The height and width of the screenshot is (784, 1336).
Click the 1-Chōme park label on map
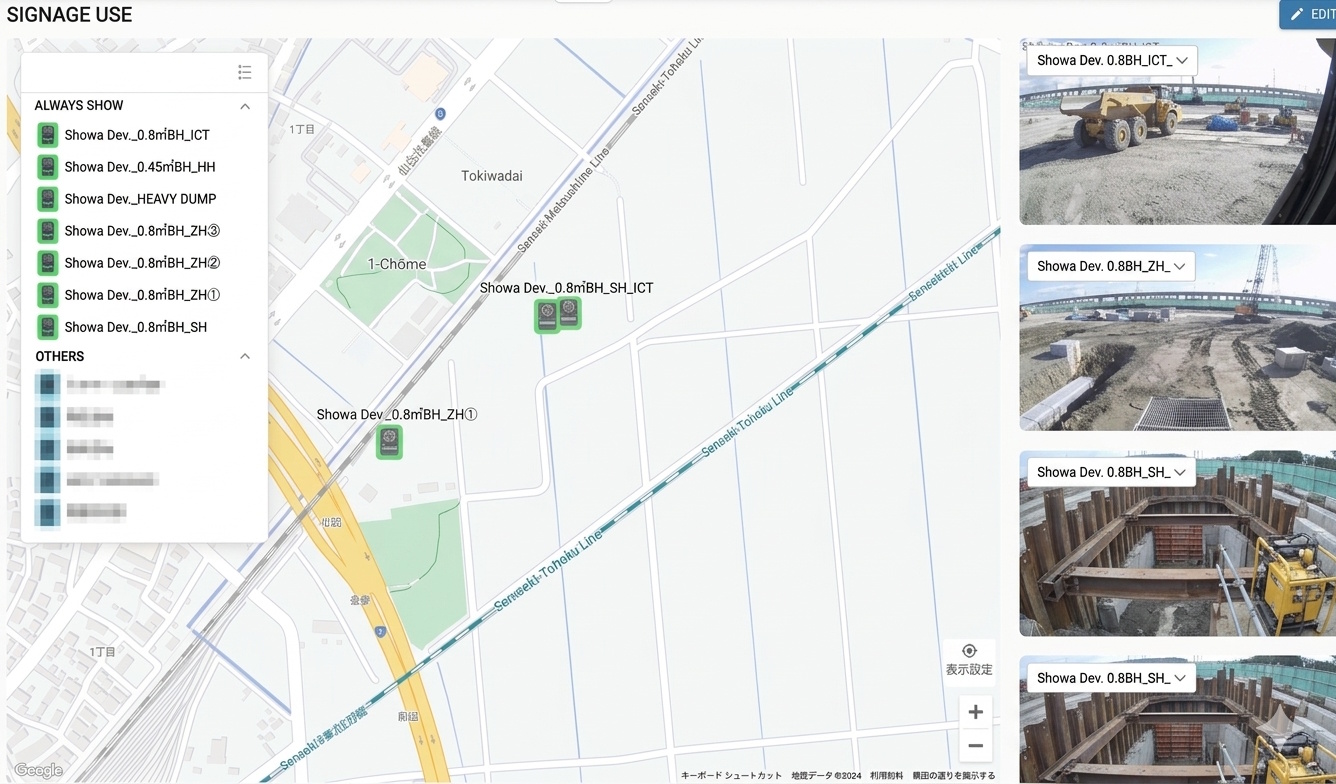pyautogui.click(x=397, y=264)
